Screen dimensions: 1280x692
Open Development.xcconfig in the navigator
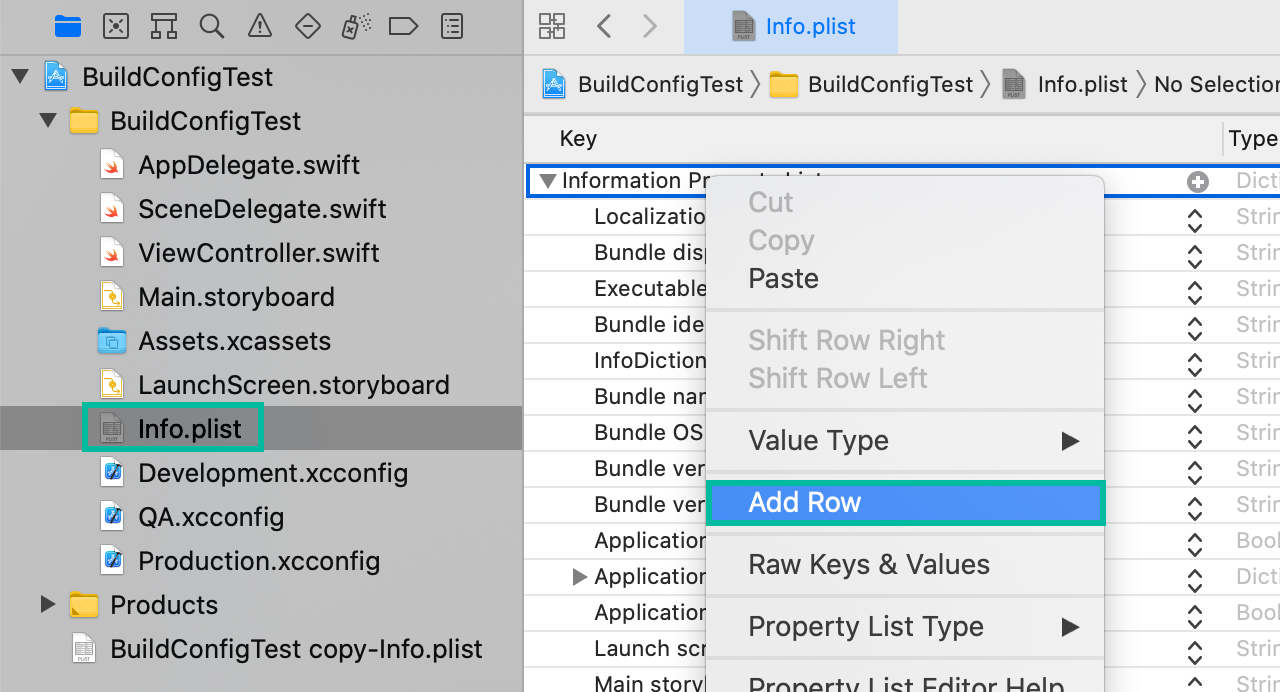pos(272,473)
